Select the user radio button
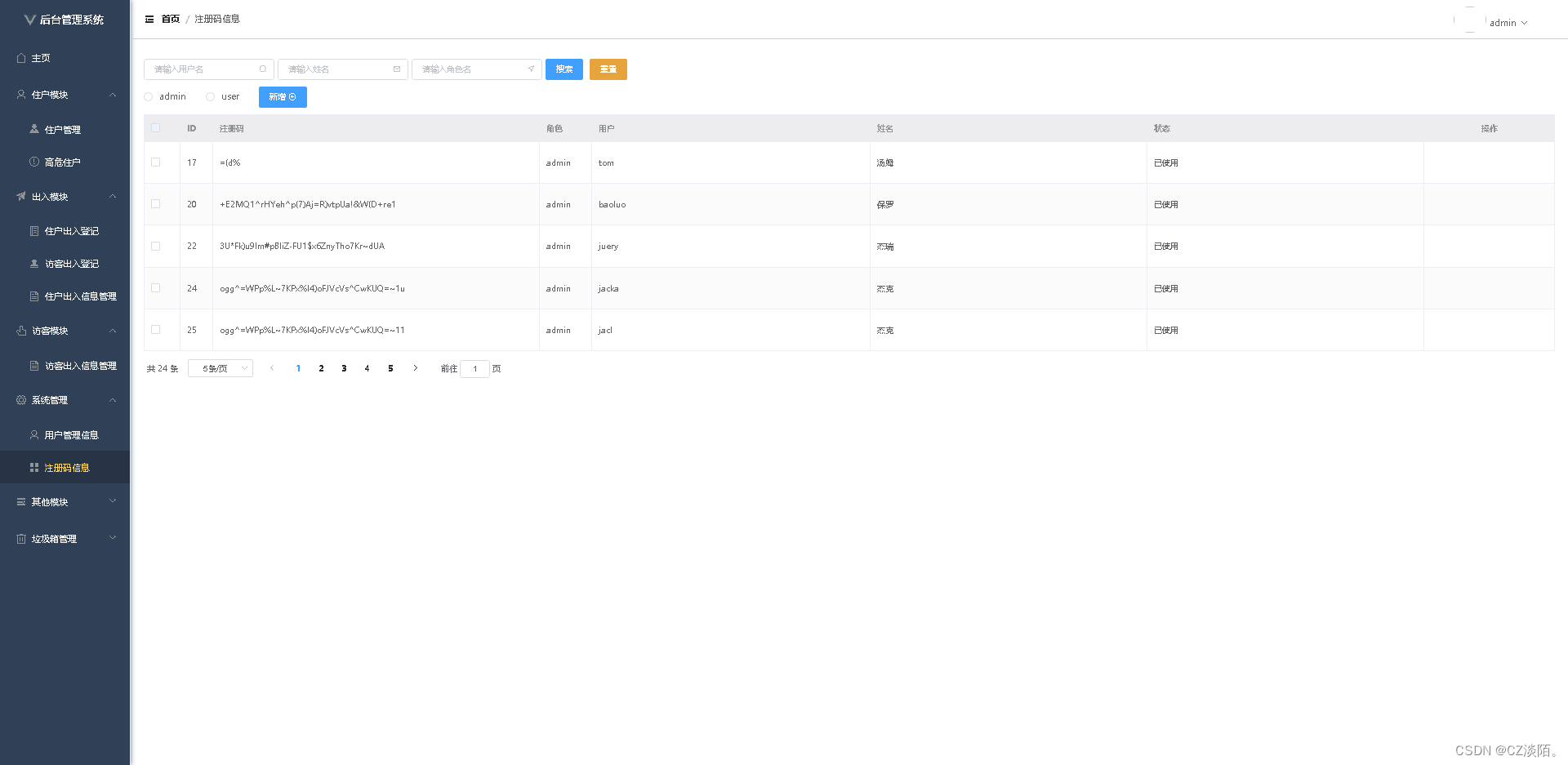The height and width of the screenshot is (765, 1568). tap(211, 97)
